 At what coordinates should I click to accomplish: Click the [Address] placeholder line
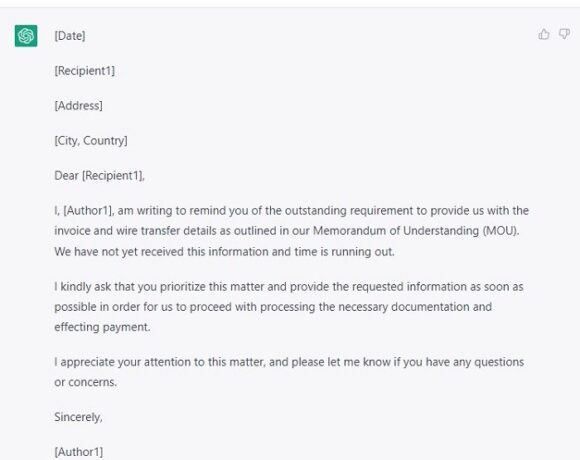[x=78, y=106]
